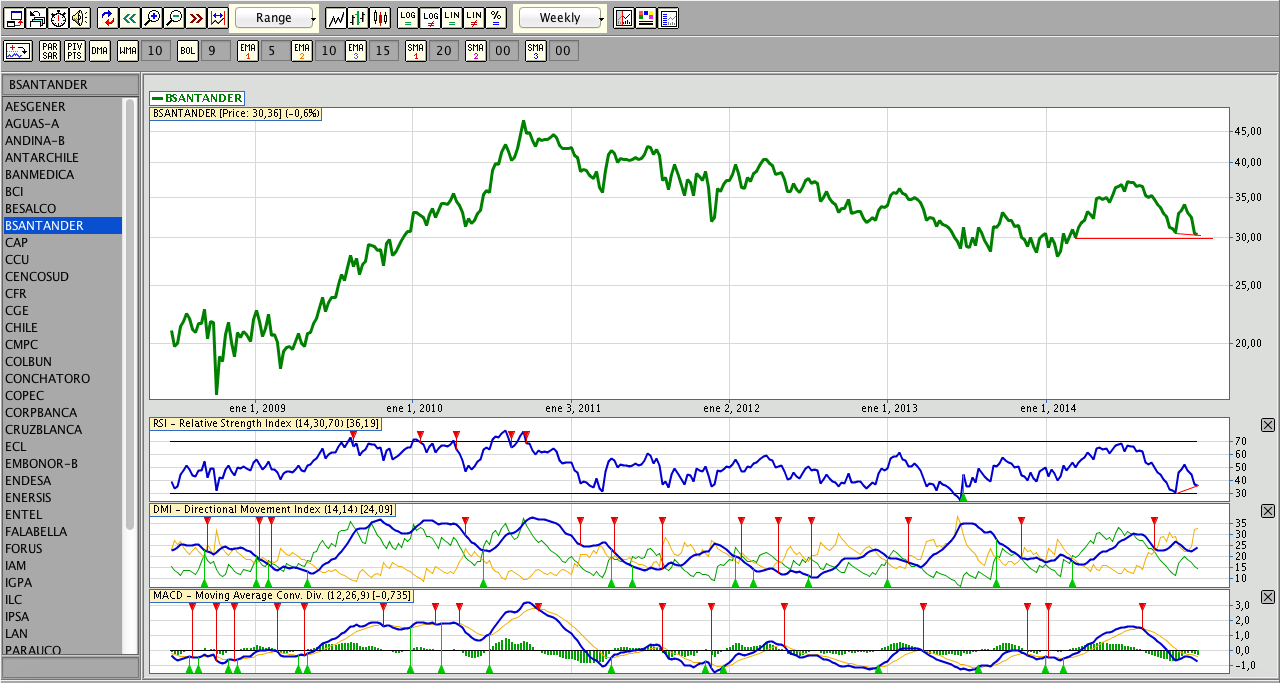Screen dimensions: 1280x683
Task: Open the Weekly period dropdown
Action: (561, 18)
